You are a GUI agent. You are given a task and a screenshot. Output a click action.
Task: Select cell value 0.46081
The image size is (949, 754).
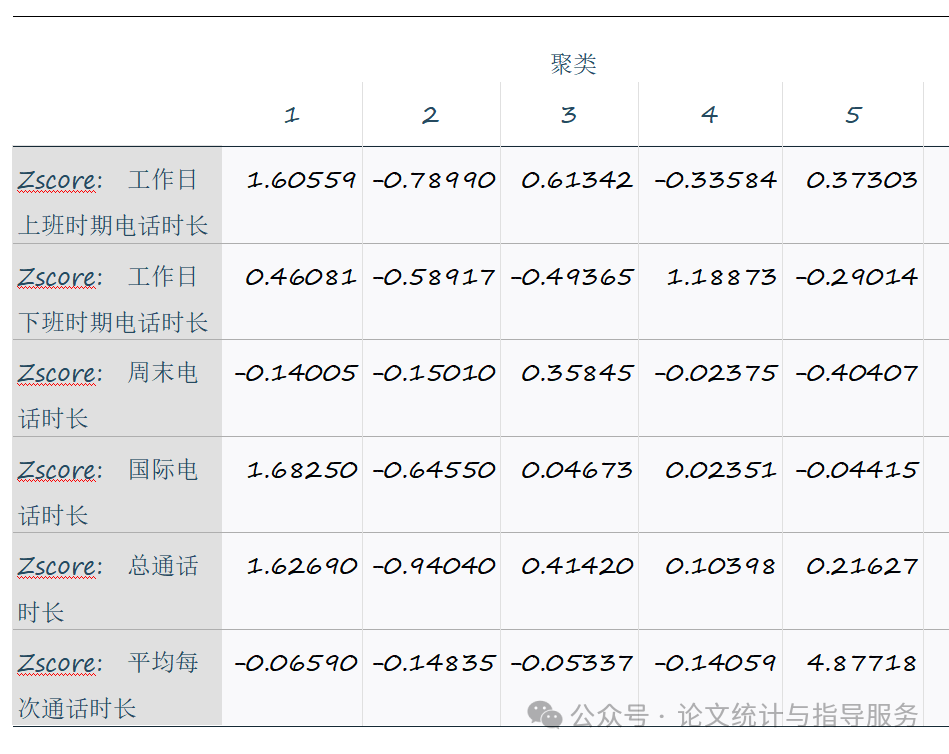301,277
